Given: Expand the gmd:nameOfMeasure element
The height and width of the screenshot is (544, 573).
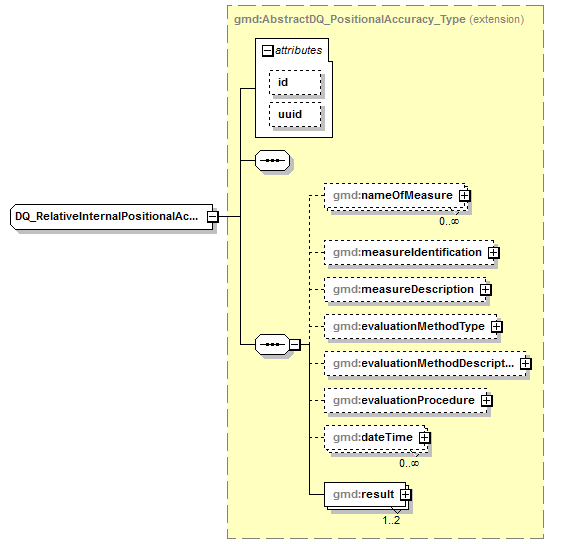Looking at the screenshot, I should click(x=465, y=196).
